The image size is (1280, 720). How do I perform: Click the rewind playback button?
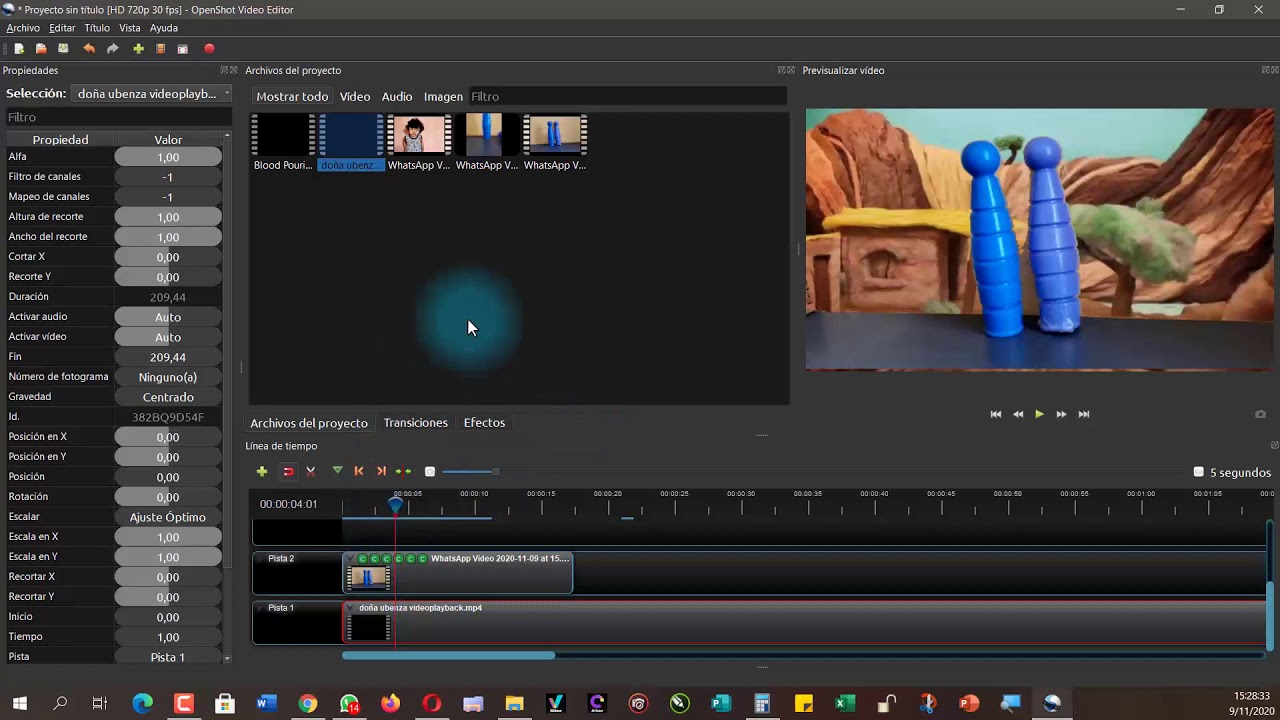tap(1018, 414)
